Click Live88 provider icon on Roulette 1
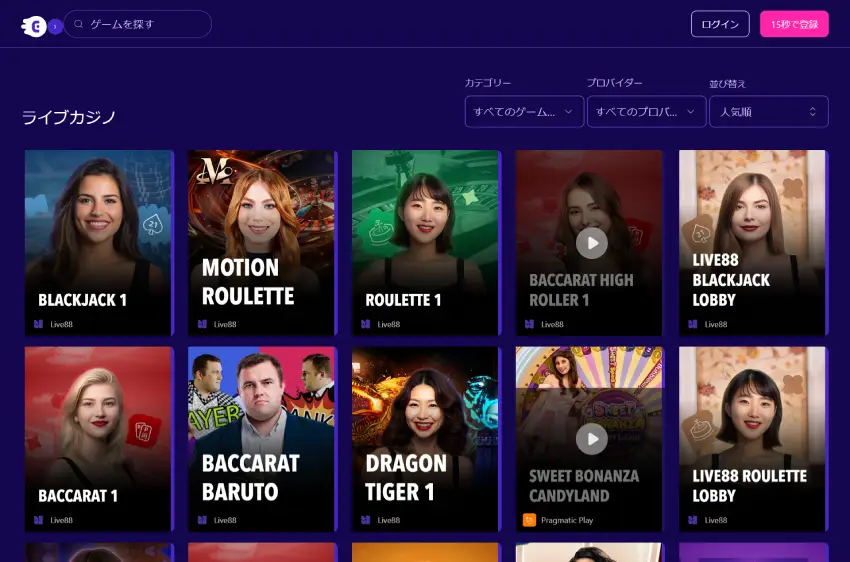This screenshot has width=850, height=562. point(366,324)
